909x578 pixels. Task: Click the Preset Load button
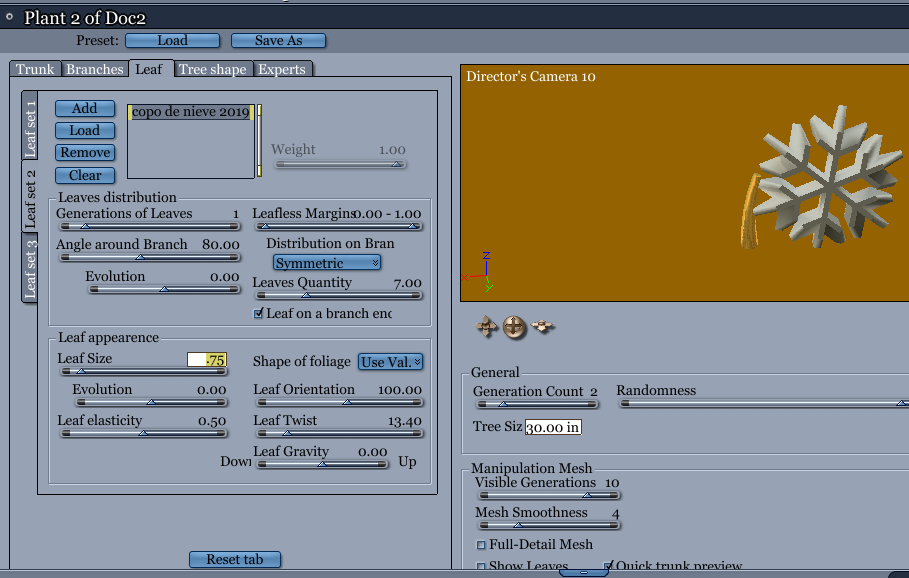pos(172,41)
